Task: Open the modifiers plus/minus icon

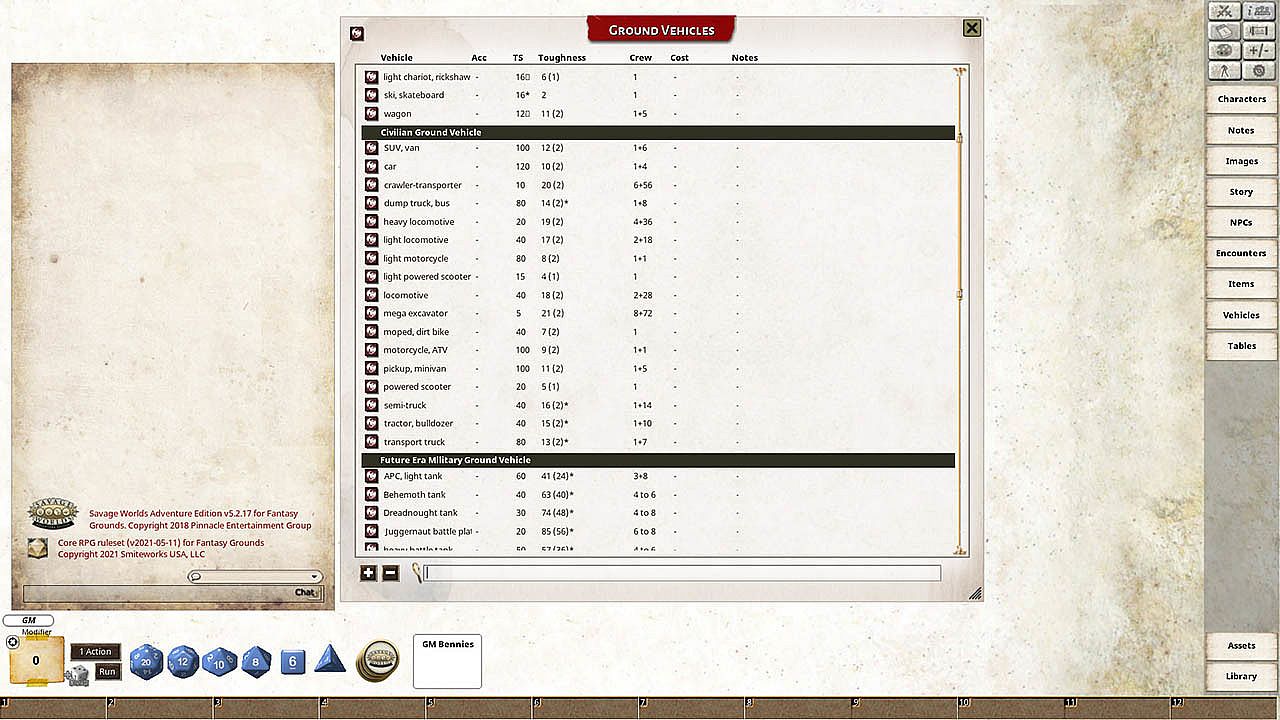Action: pos(1258,51)
